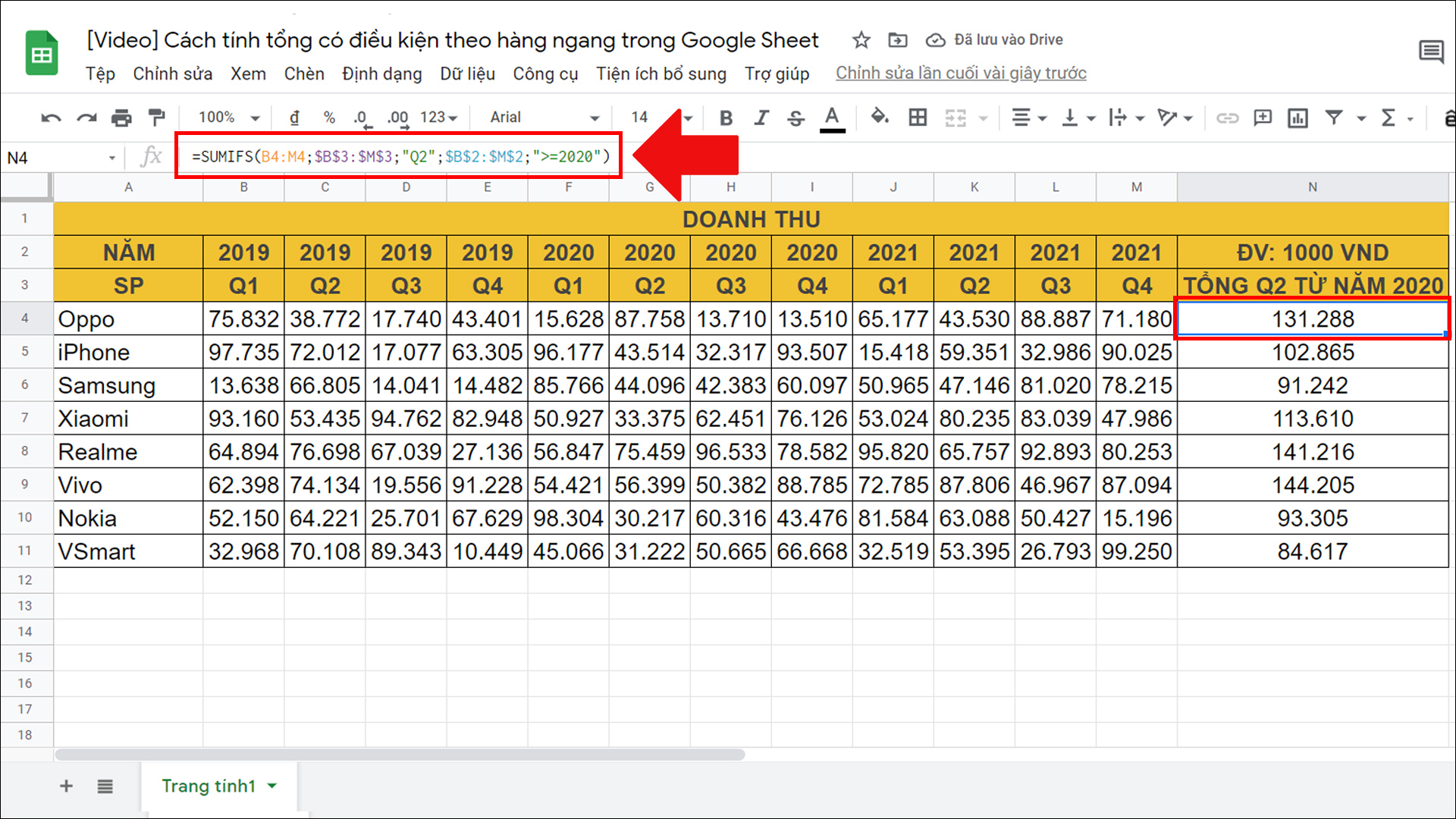Open the Chèn menu

[x=304, y=74]
